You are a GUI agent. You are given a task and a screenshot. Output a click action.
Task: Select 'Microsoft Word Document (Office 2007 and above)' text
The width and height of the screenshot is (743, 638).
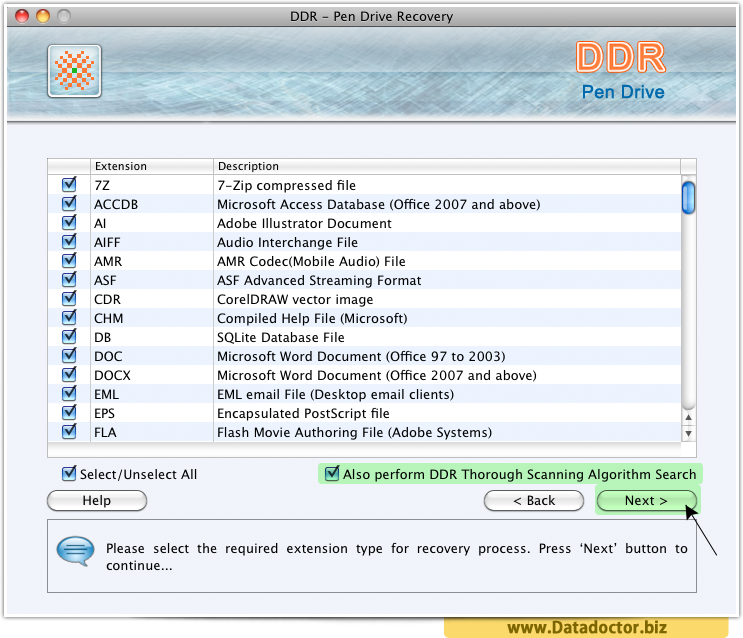pyautogui.click(x=377, y=375)
